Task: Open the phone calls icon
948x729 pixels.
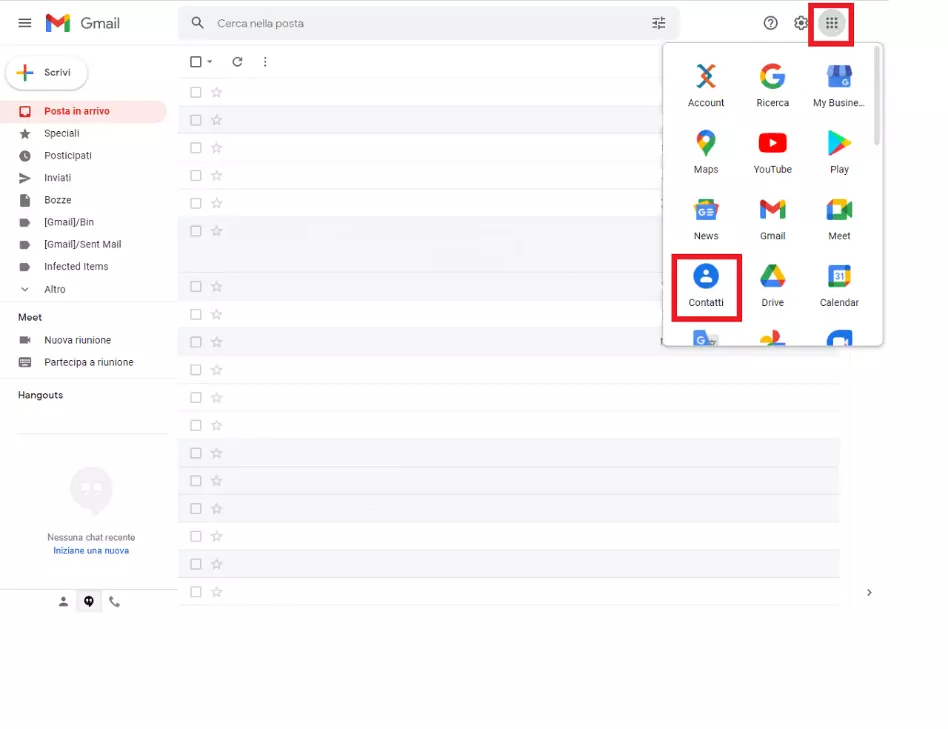Action: [114, 601]
